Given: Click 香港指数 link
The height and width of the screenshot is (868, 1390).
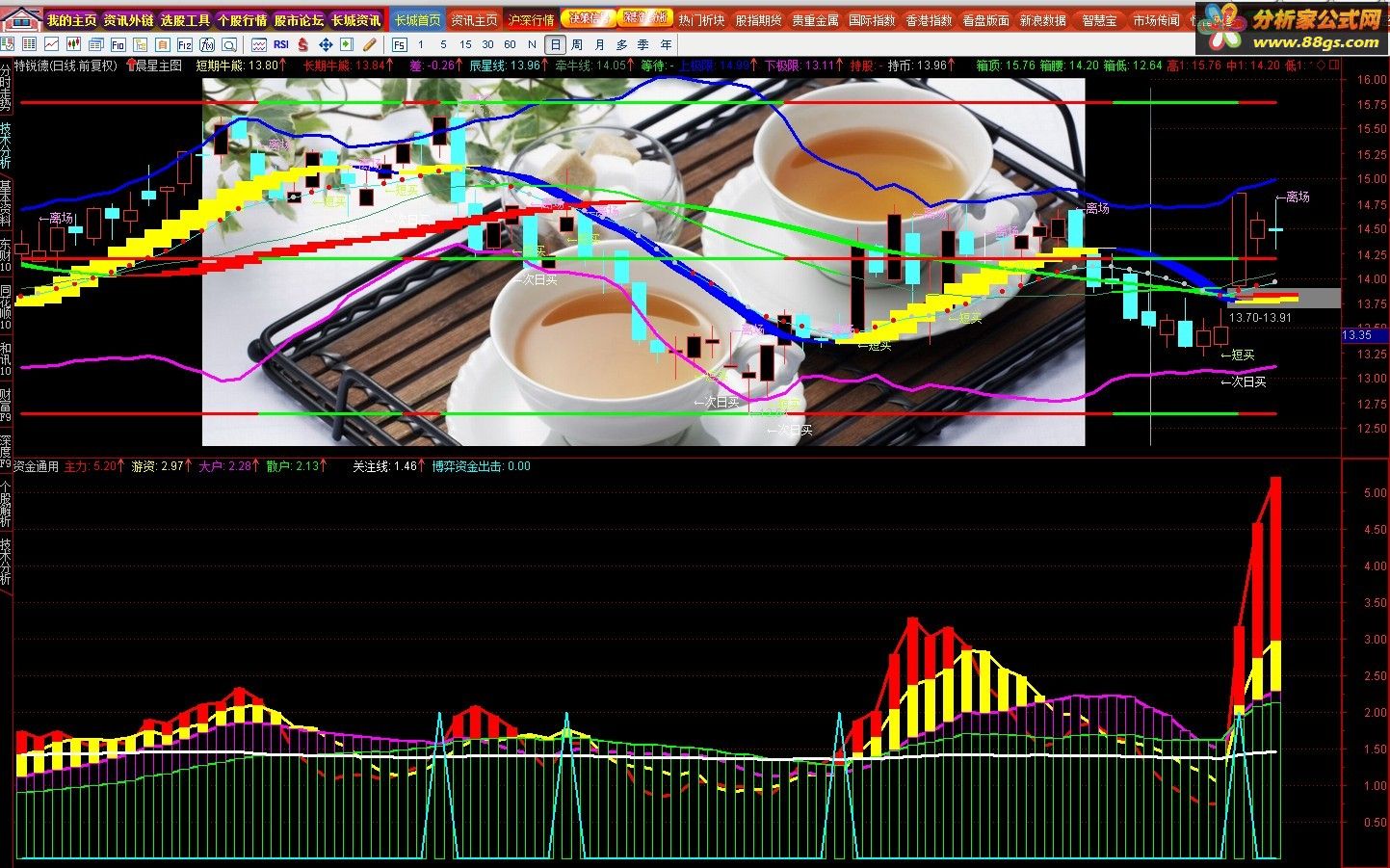Looking at the screenshot, I should (929, 20).
